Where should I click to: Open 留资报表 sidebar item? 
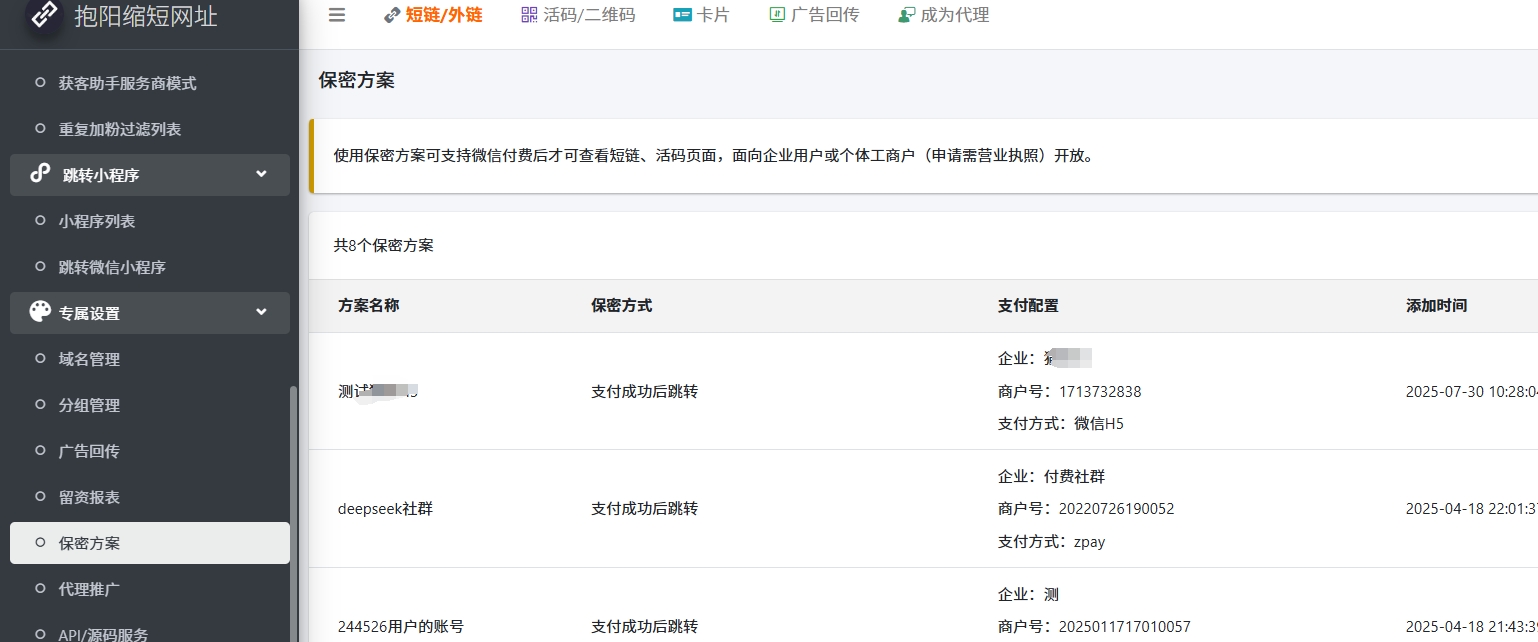pyautogui.click(x=89, y=497)
